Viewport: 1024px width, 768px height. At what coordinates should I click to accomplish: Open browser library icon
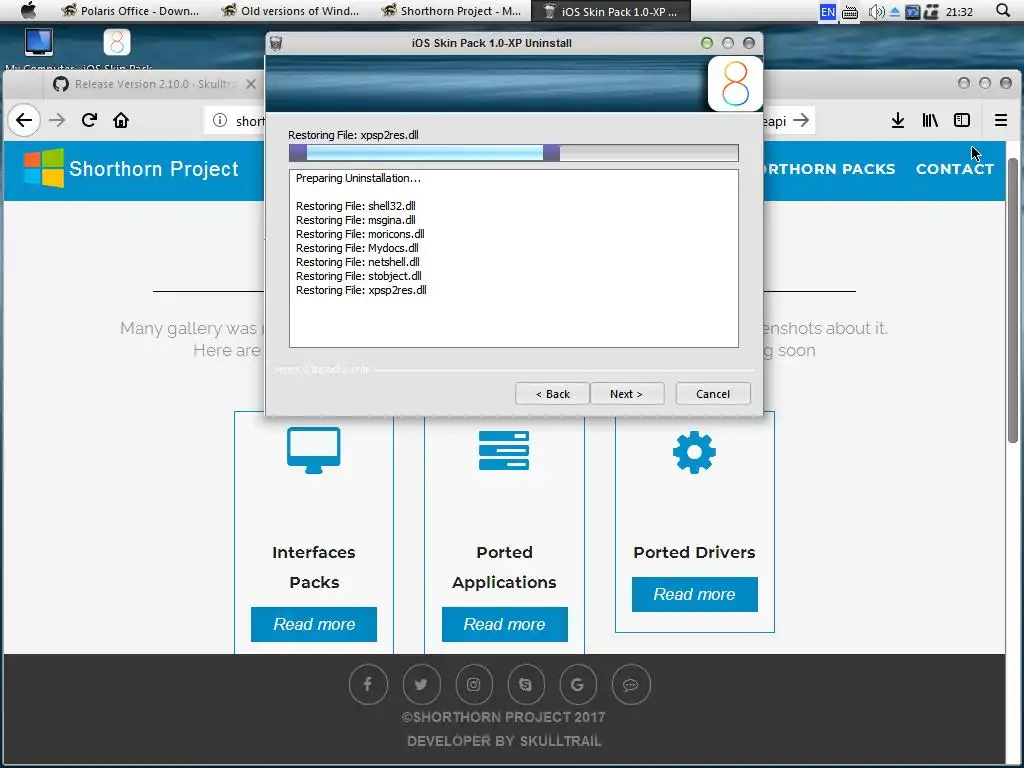(930, 120)
